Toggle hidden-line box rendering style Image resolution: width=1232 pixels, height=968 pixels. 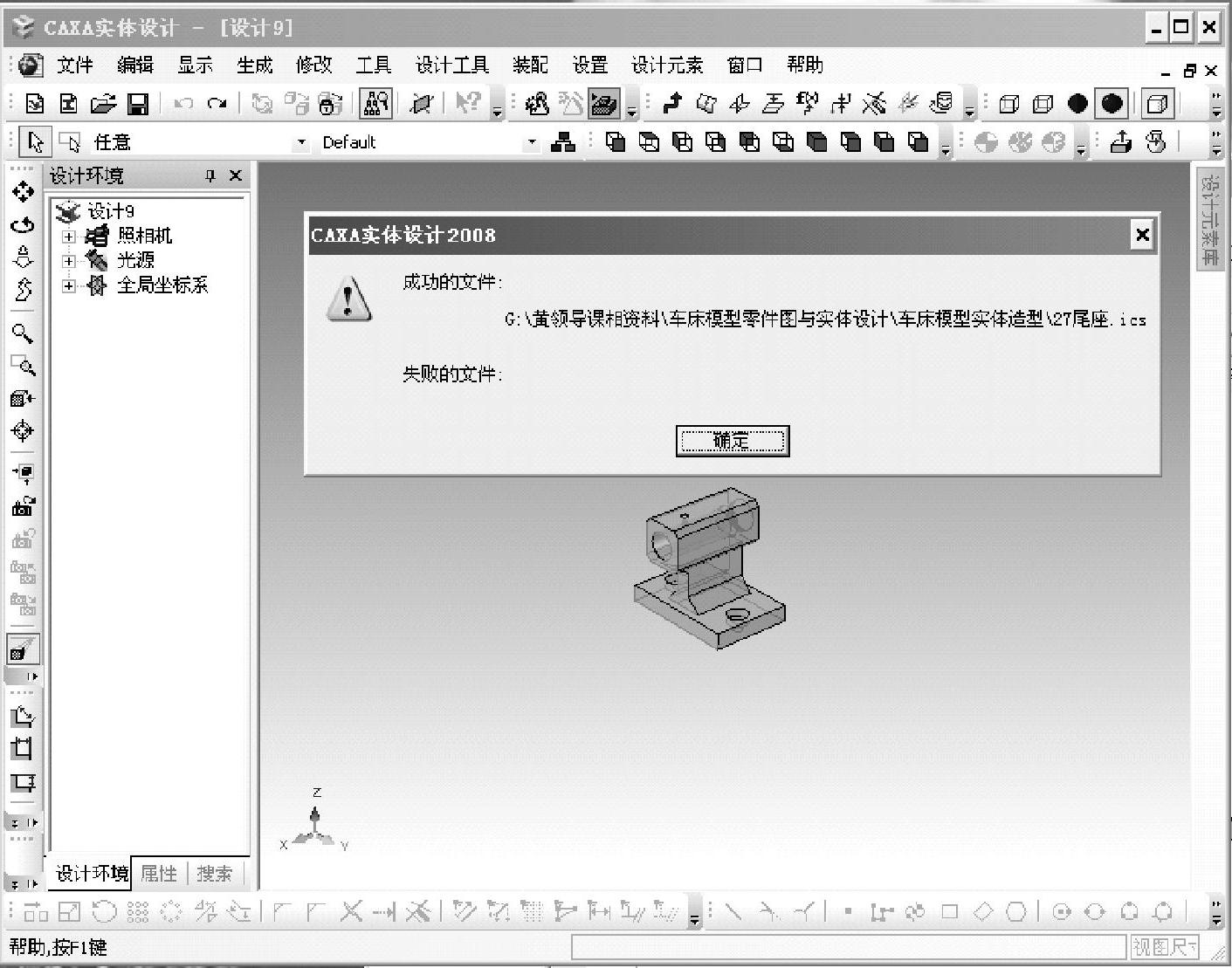(x=1043, y=104)
